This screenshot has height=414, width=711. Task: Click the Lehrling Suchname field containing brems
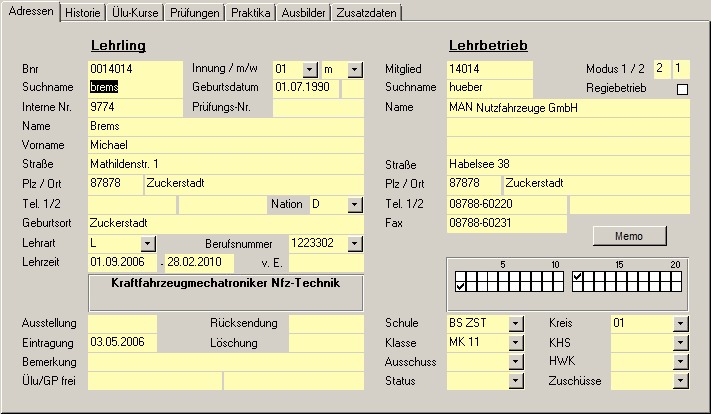point(122,88)
